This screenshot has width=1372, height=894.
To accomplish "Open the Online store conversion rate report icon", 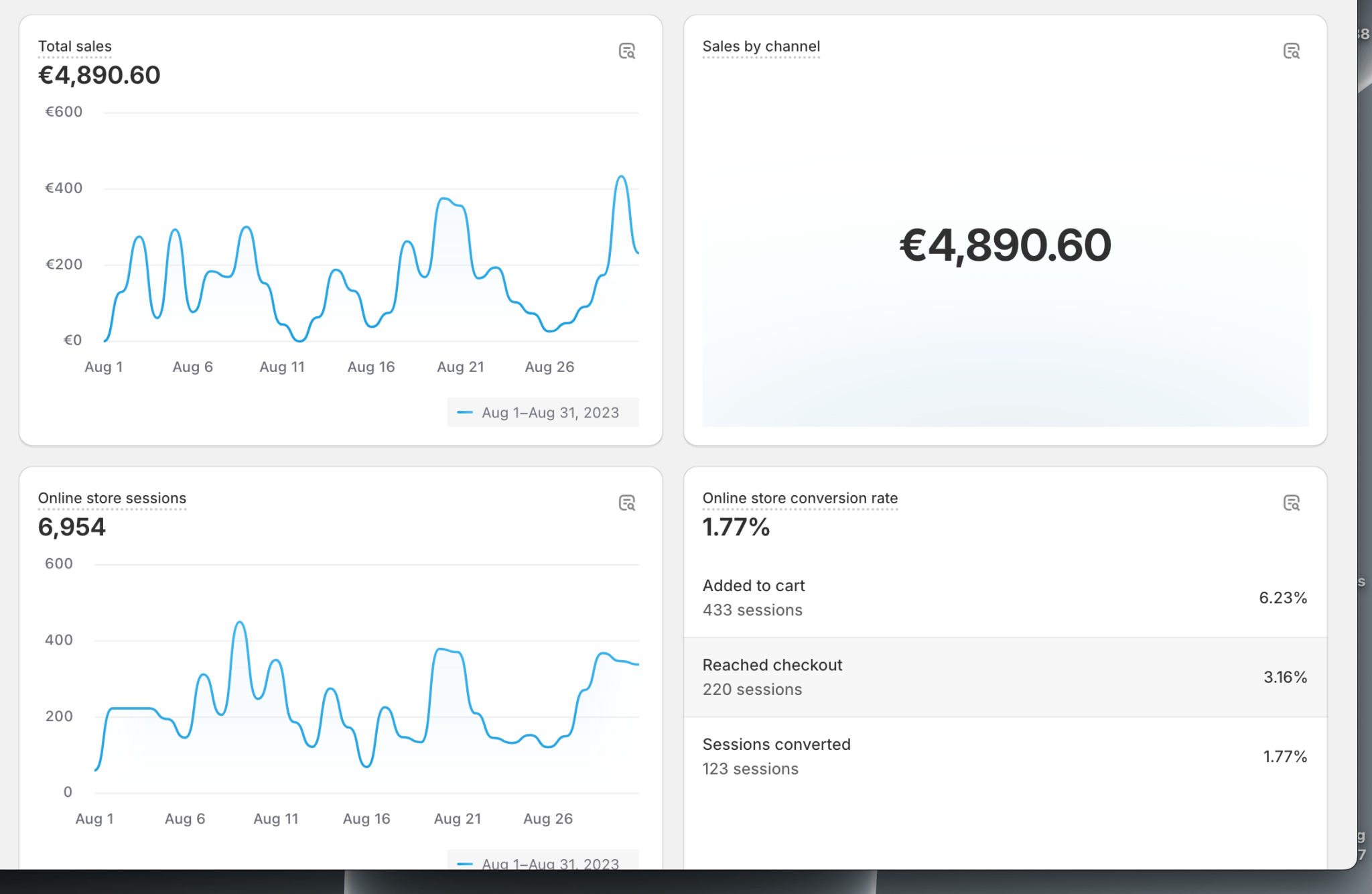I will point(1291,503).
